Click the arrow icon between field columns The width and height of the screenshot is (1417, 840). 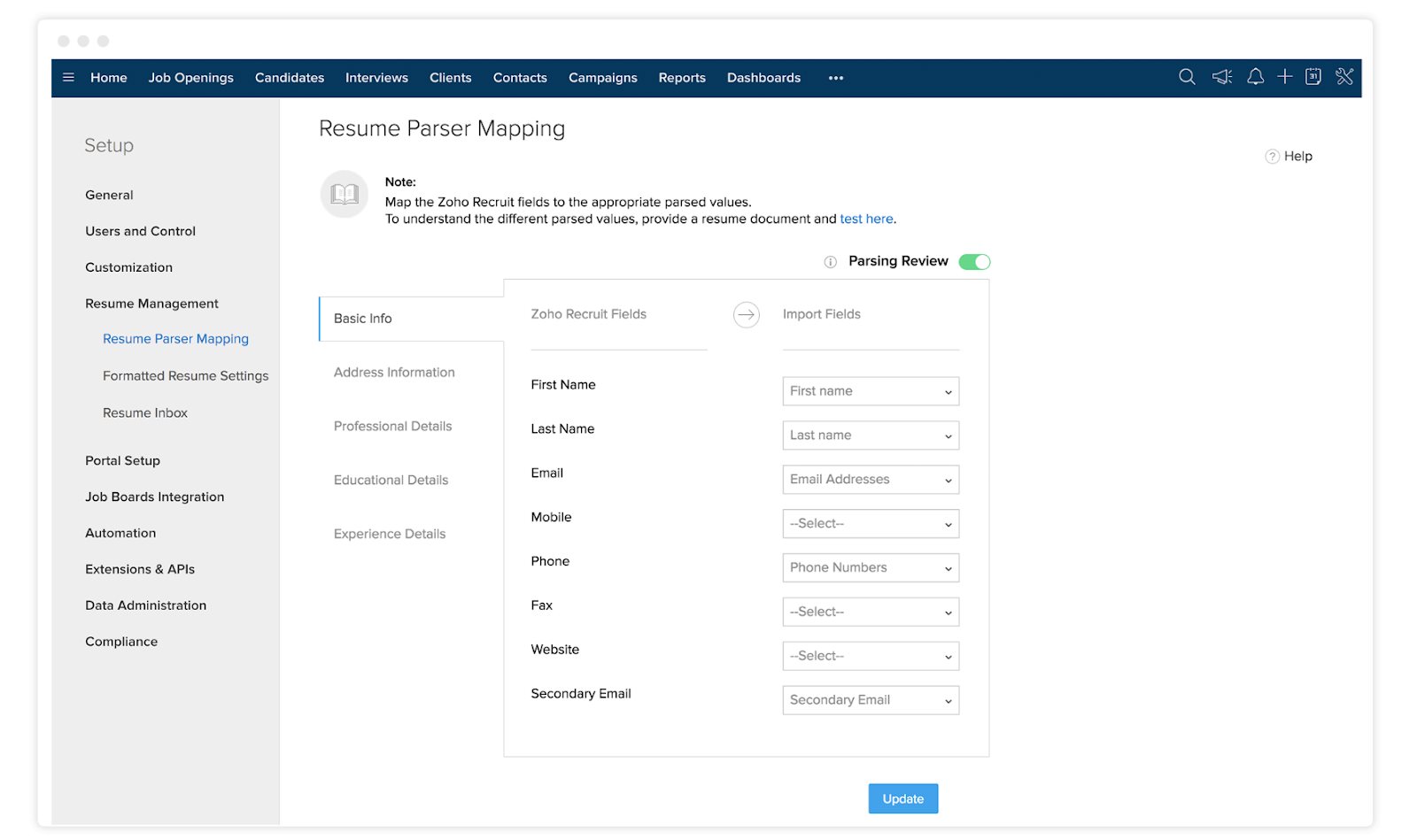[747, 314]
